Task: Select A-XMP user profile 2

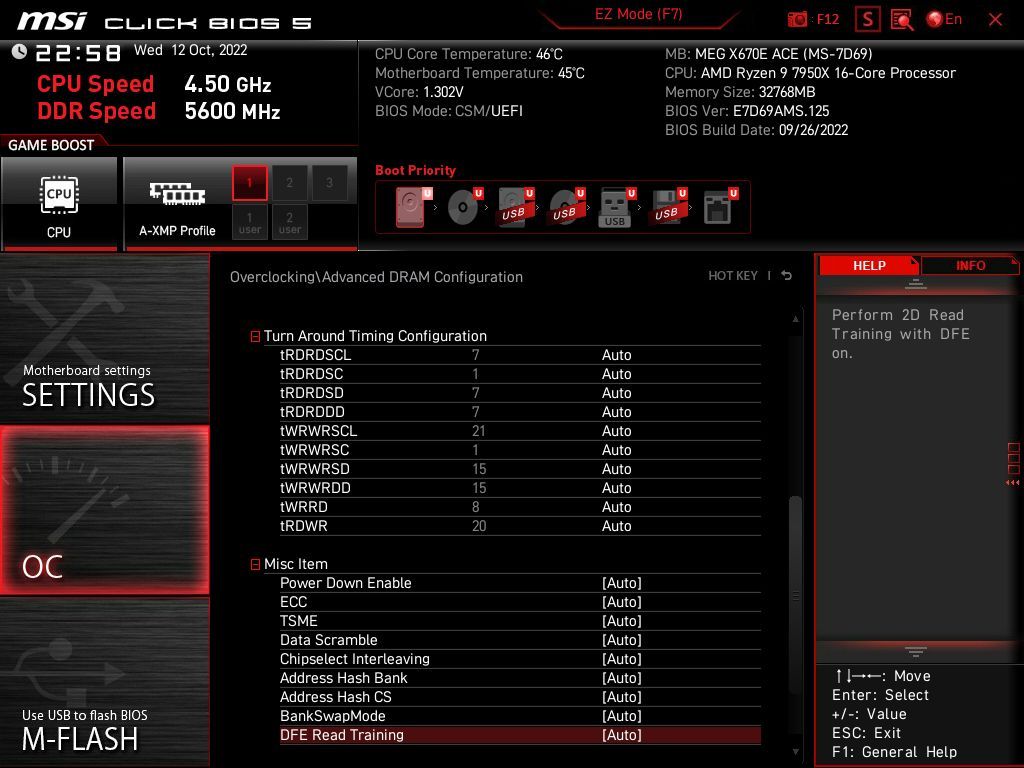Action: (x=289, y=222)
